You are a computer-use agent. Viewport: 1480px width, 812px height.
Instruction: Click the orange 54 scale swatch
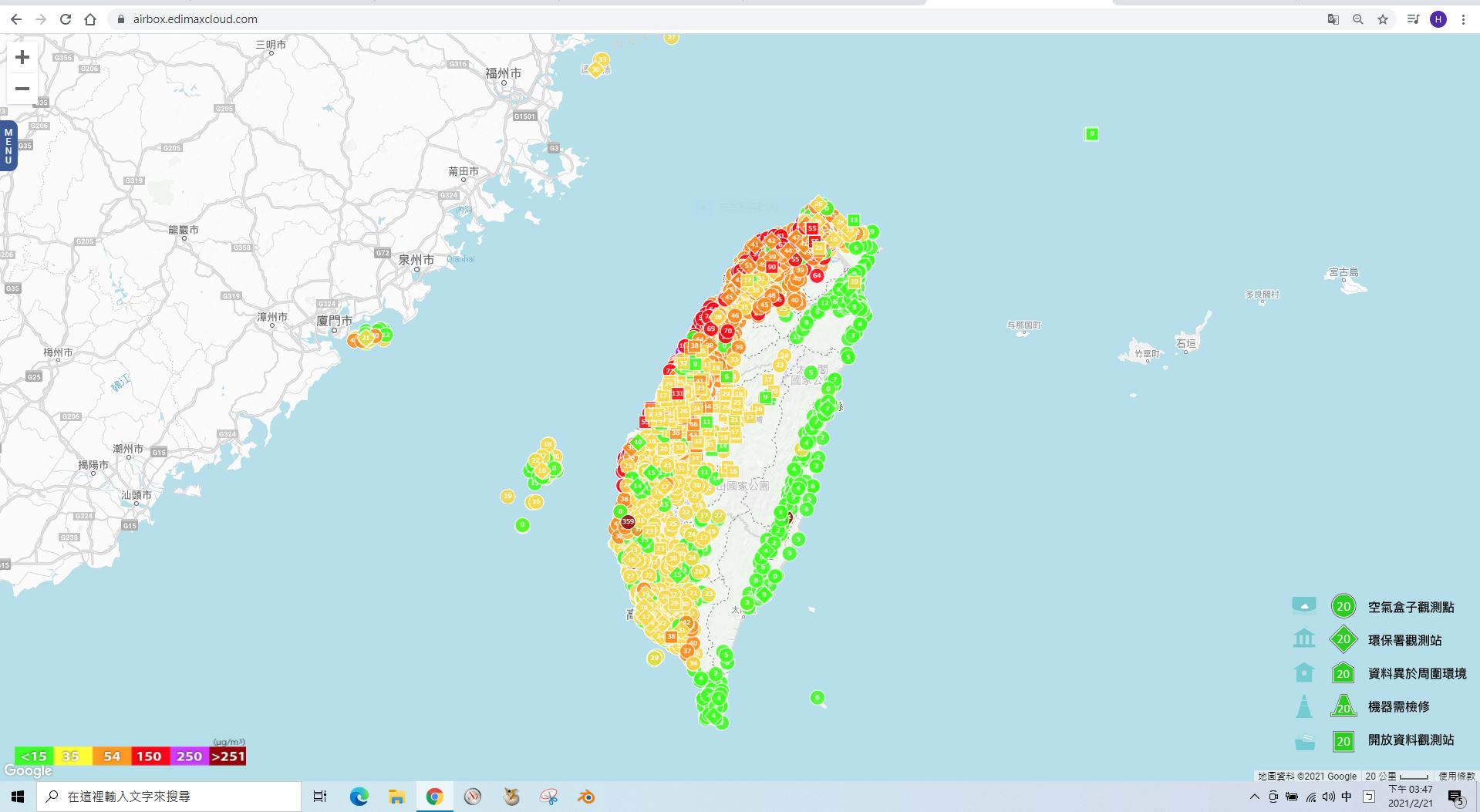tap(112, 756)
